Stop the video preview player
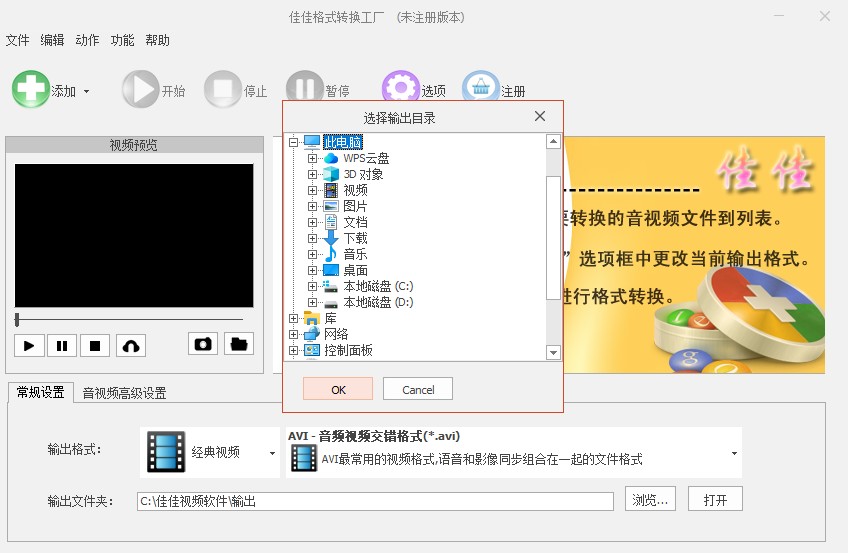The width and height of the screenshot is (848, 553). [x=95, y=345]
